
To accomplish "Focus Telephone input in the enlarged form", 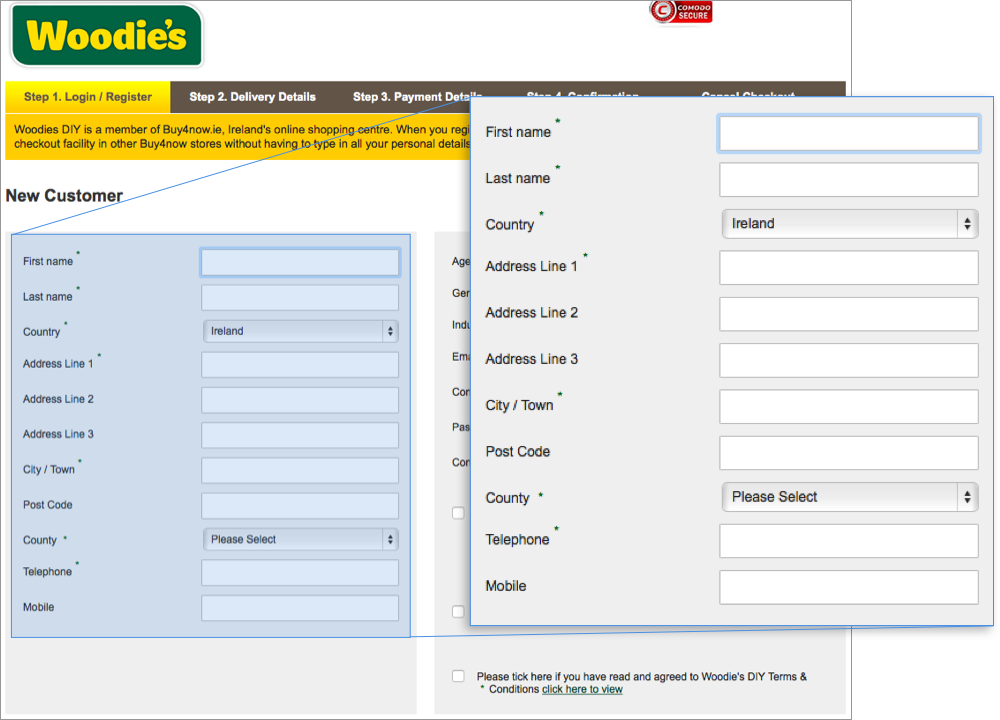I will [848, 541].
